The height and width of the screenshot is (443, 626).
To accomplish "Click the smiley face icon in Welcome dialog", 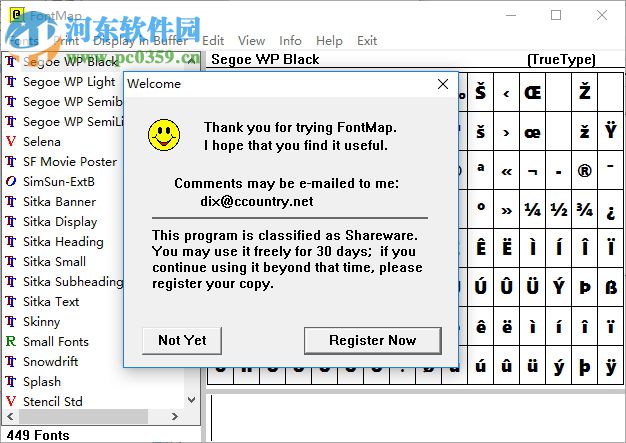I will 164,135.
